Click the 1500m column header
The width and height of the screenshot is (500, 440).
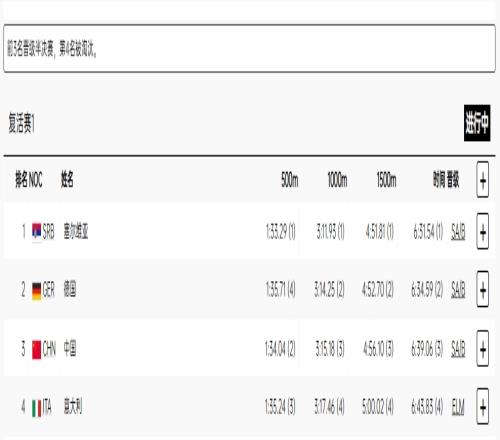[x=387, y=180]
